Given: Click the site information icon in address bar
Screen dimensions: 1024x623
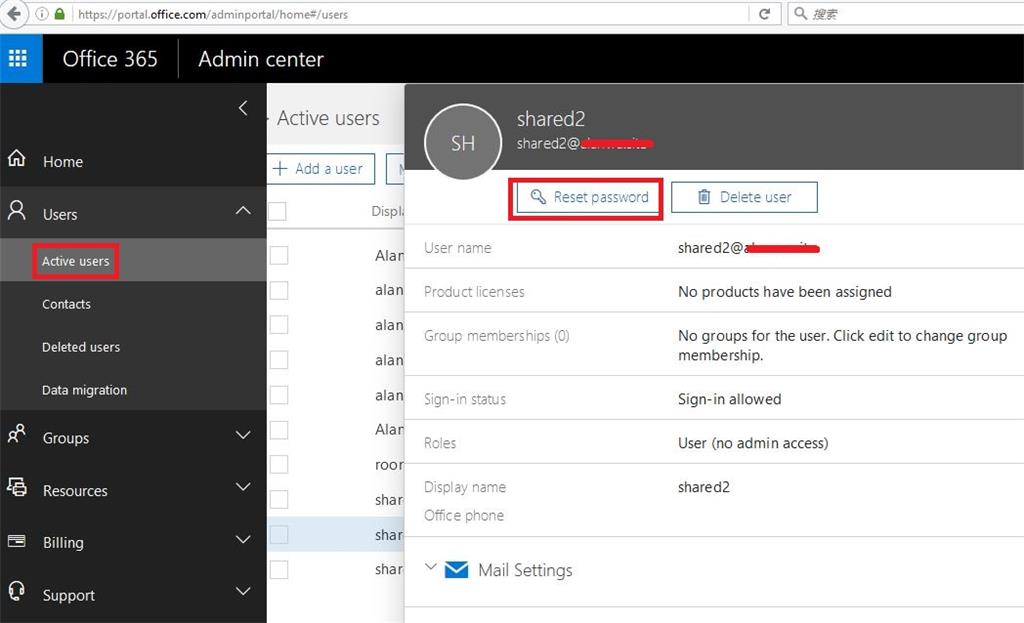Looking at the screenshot, I should tap(42, 14).
